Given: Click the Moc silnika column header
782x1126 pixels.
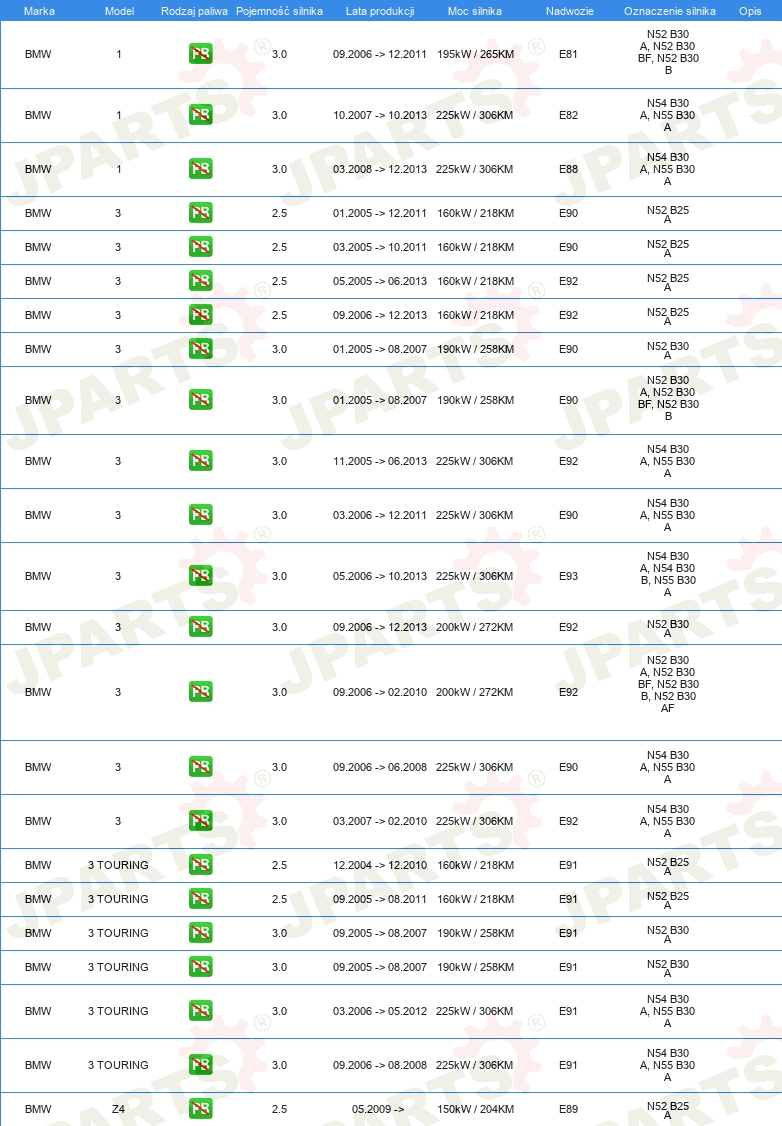Looking at the screenshot, I should [475, 11].
